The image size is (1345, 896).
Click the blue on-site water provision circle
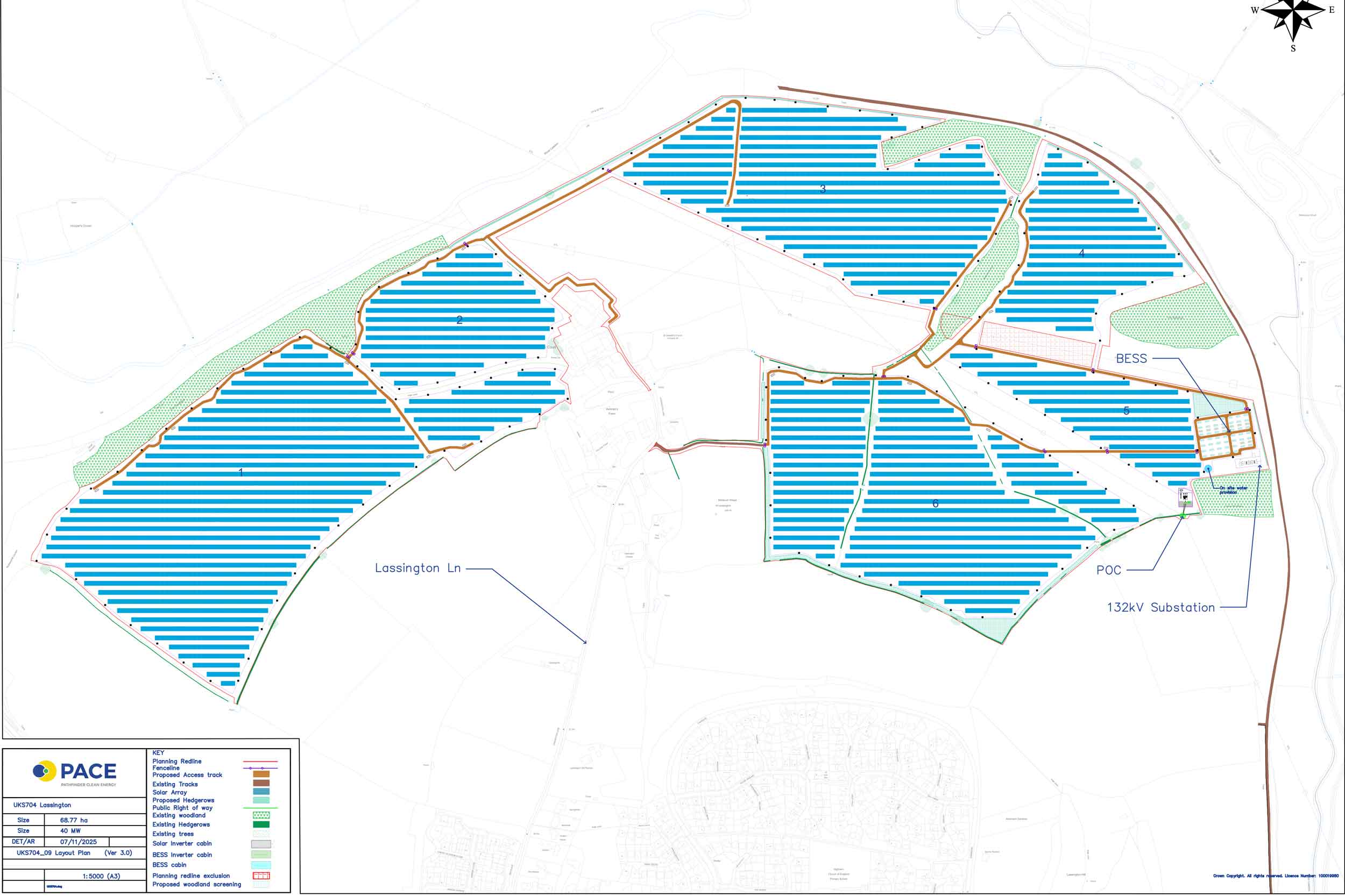(x=1208, y=468)
